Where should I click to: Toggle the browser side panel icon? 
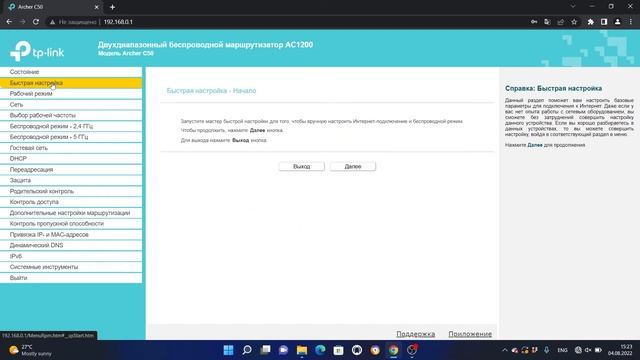coord(604,22)
